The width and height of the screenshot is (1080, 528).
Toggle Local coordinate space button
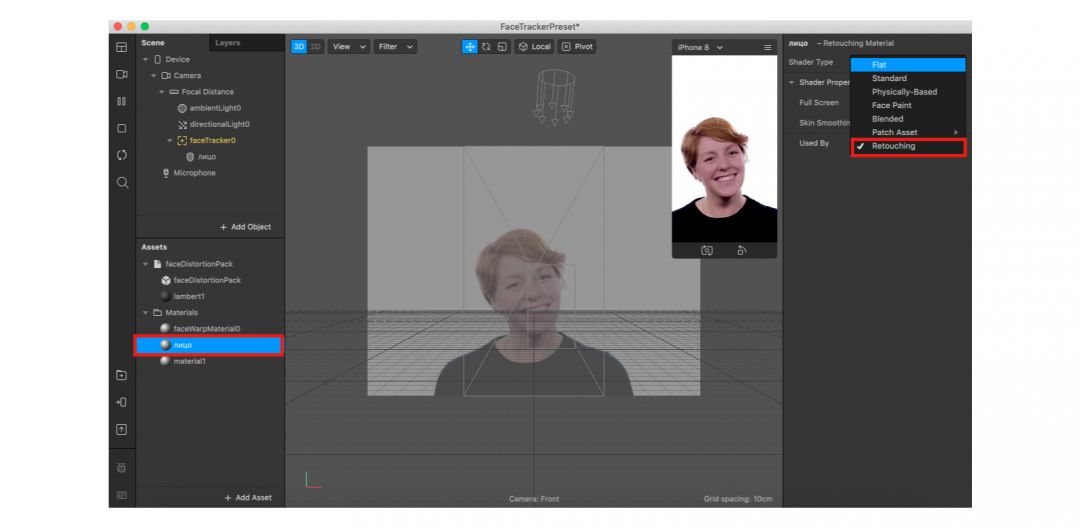click(x=535, y=47)
